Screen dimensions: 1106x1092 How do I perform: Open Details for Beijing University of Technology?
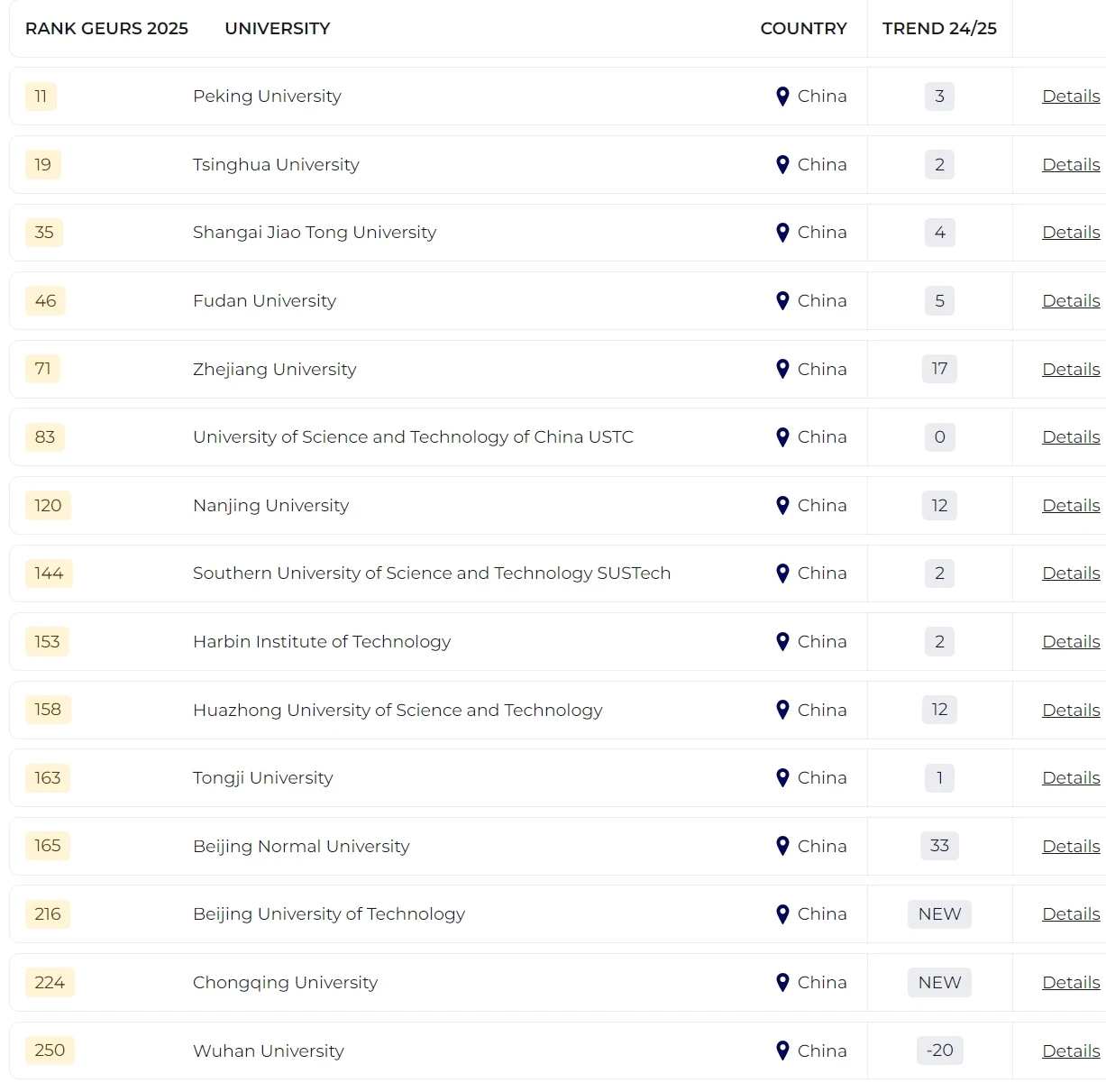click(x=1071, y=913)
